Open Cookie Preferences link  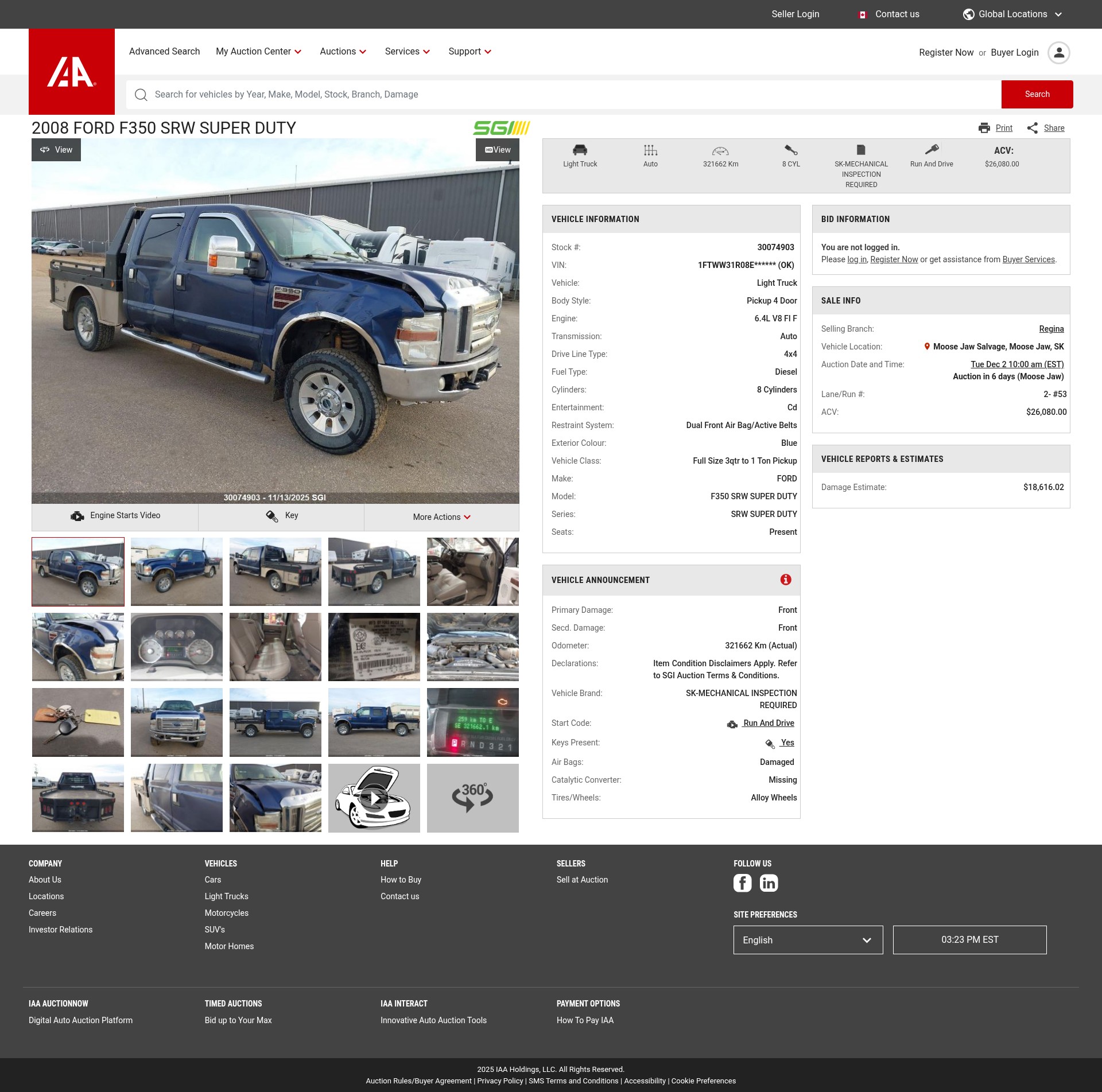point(704,1081)
